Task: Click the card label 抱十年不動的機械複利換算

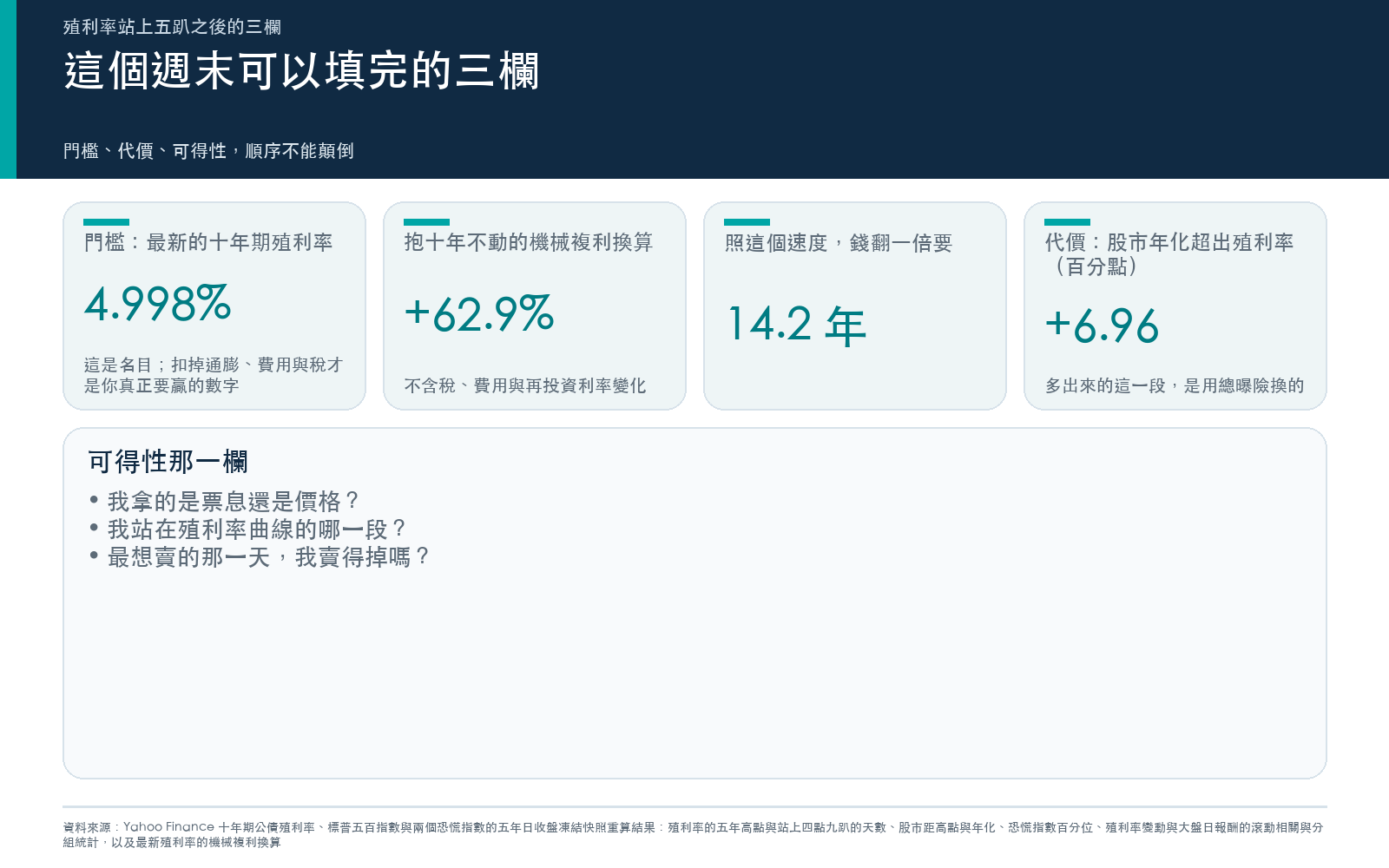Action: tap(529, 243)
